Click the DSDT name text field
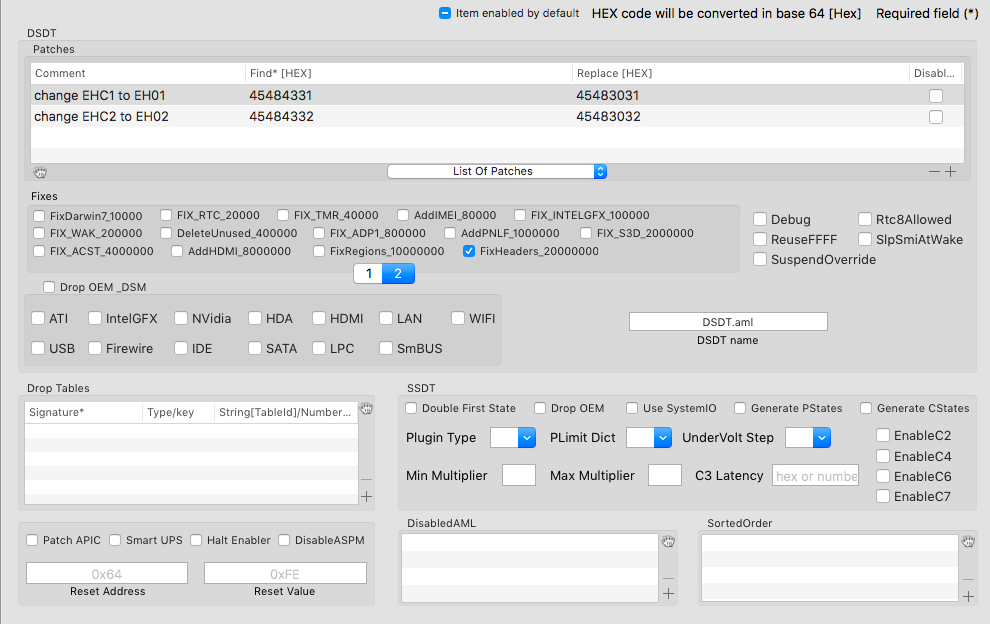Image resolution: width=990 pixels, height=624 pixels. 728,321
